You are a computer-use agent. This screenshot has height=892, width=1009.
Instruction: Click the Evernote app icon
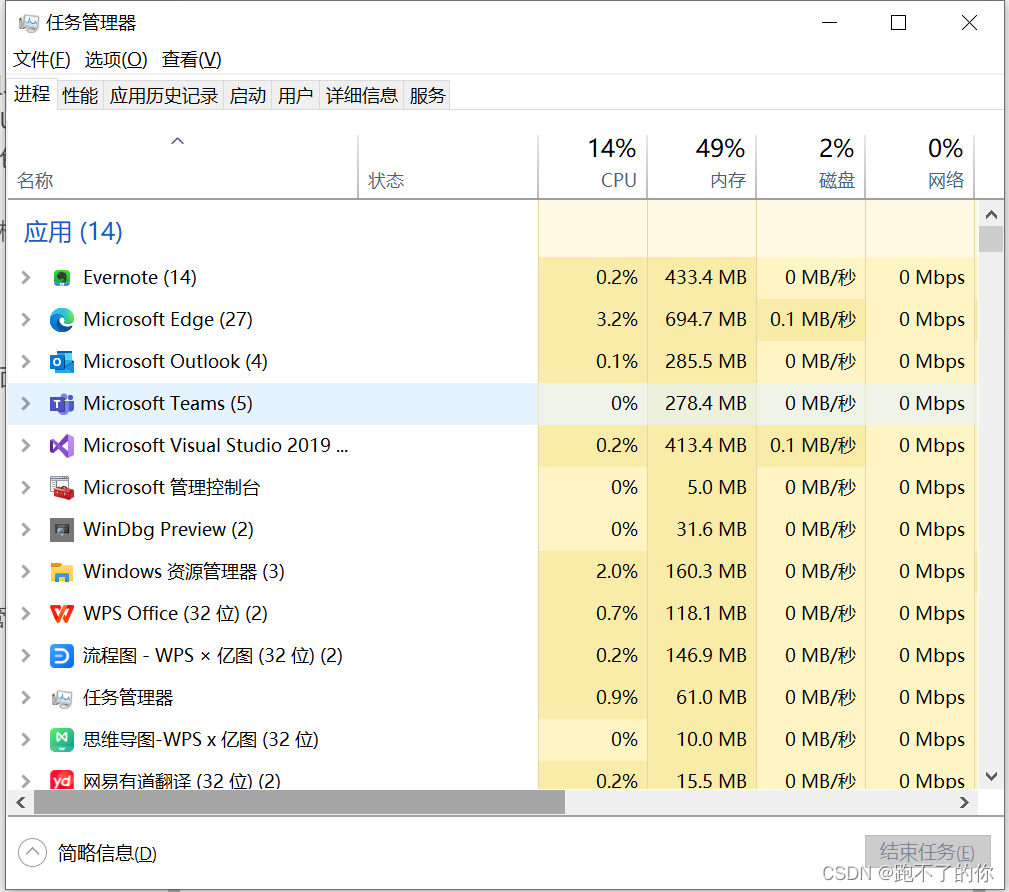[x=62, y=277]
